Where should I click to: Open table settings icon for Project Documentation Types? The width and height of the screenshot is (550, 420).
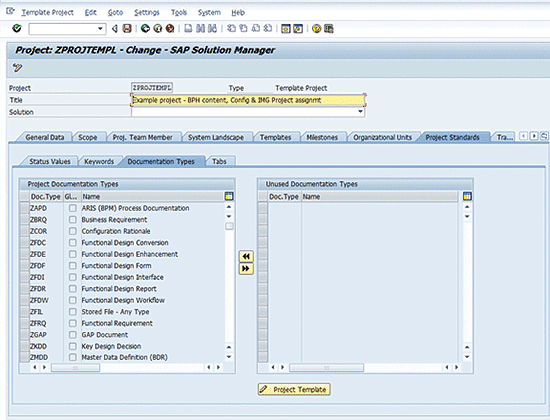(x=229, y=196)
